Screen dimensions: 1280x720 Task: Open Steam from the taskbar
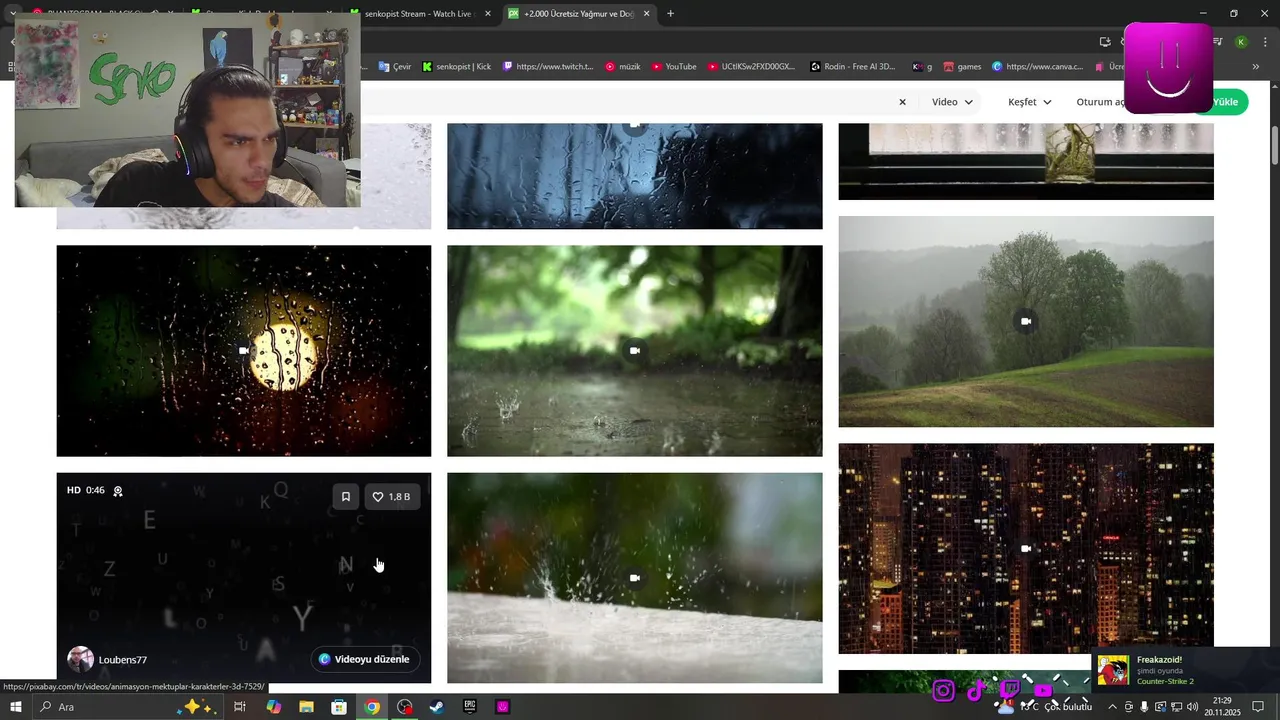pos(437,707)
